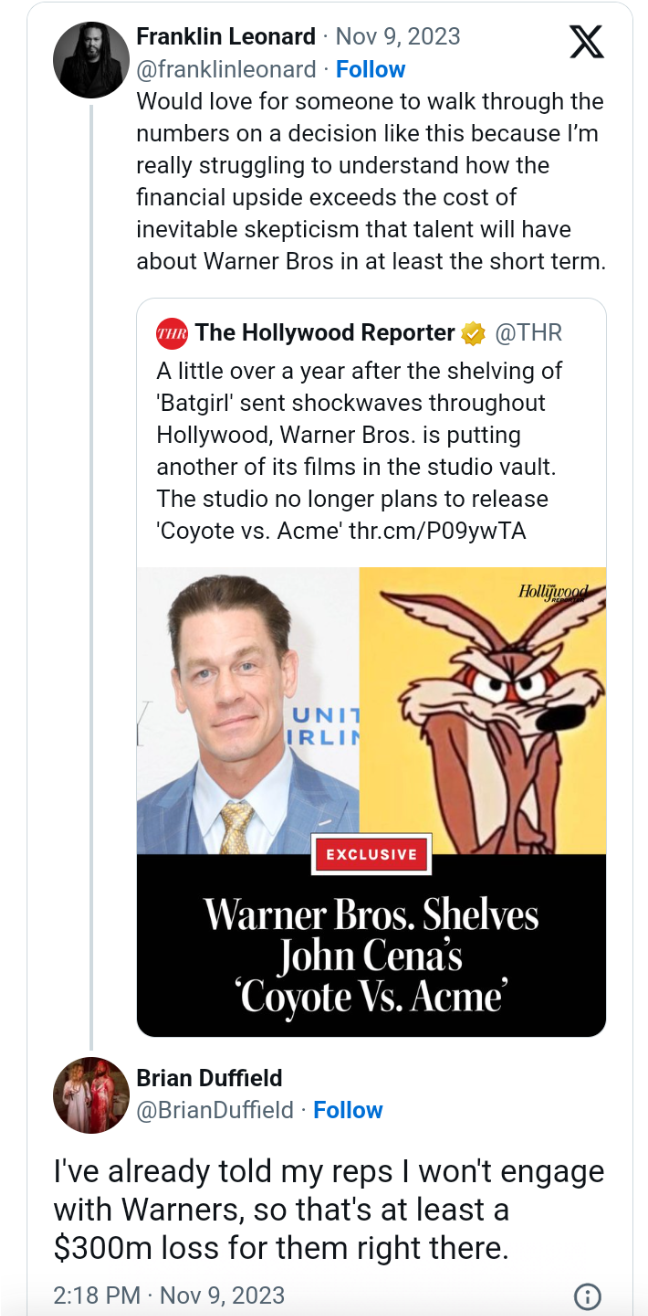This screenshot has width=648, height=1316.
Task: Click the Nov 9, 2023 date by Franklin
Action: click(x=400, y=37)
